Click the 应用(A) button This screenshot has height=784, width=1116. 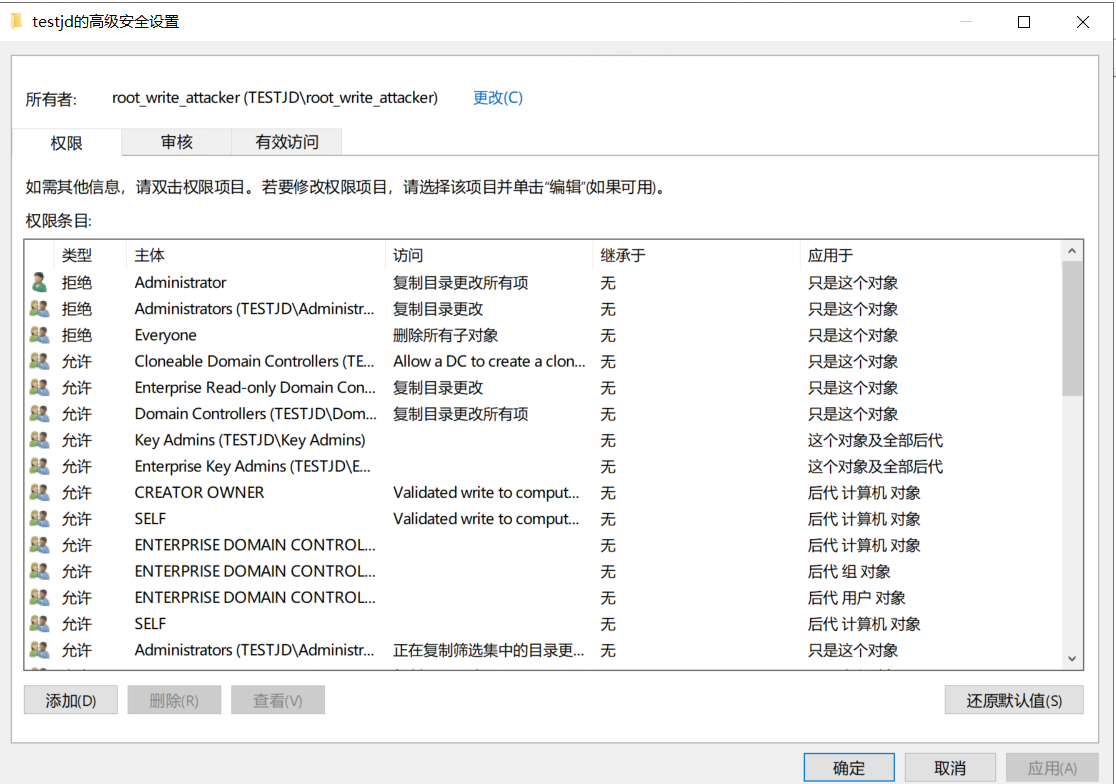pyautogui.click(x=1052, y=768)
